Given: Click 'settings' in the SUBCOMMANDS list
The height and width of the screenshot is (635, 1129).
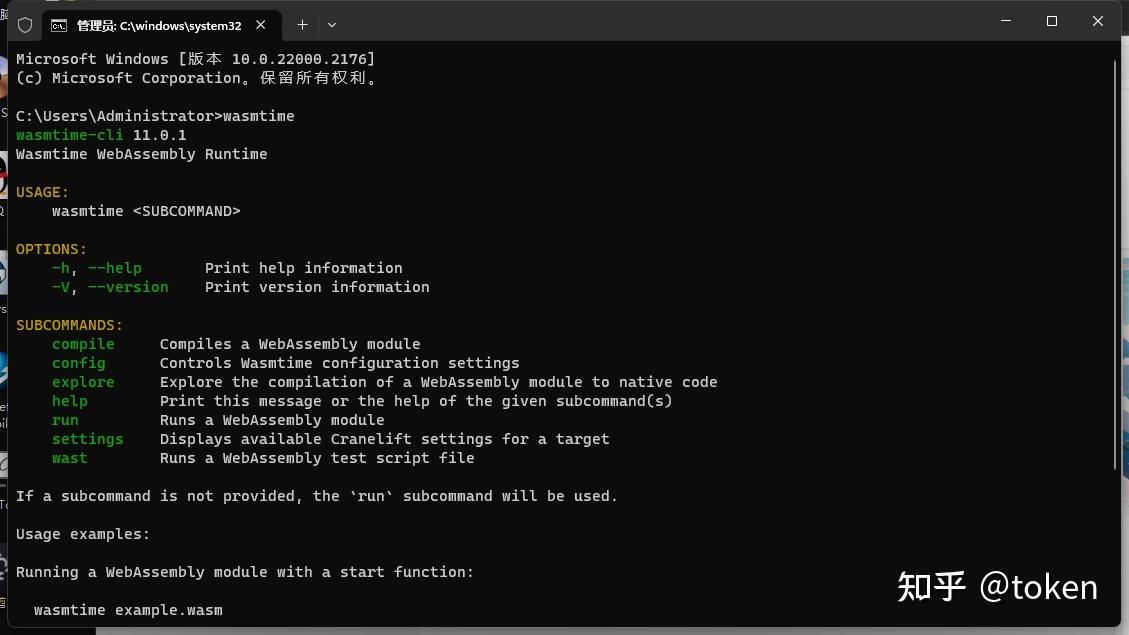Looking at the screenshot, I should [x=88, y=439].
